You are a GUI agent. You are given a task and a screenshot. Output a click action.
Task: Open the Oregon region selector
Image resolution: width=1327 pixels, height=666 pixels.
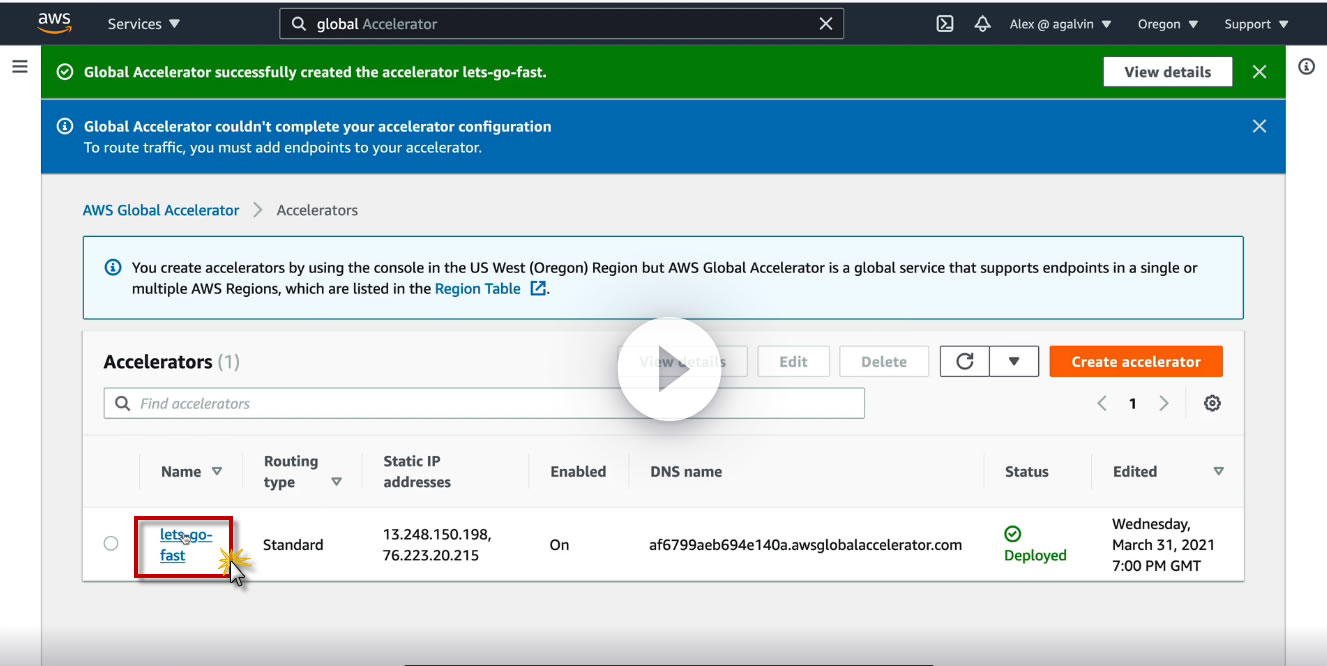point(1168,24)
